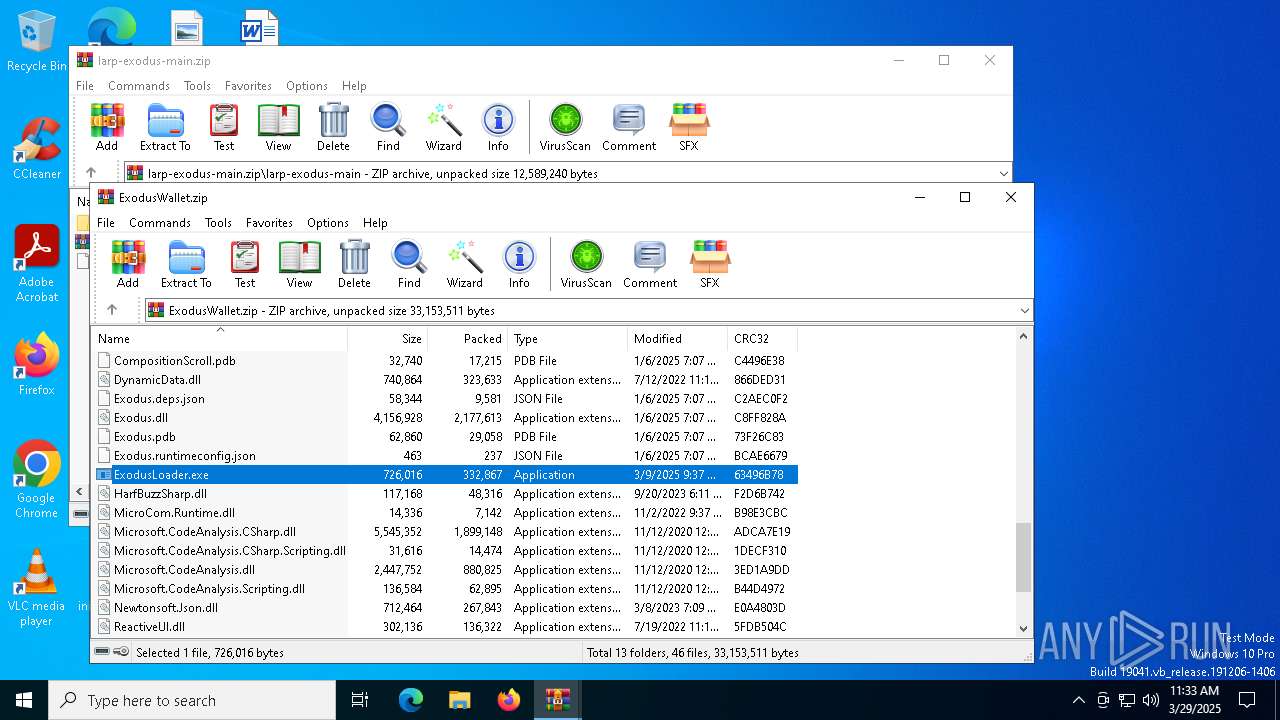Click SFX icon in ExodusWallet.zip window
This screenshot has width=1280, height=720.
[x=710, y=264]
